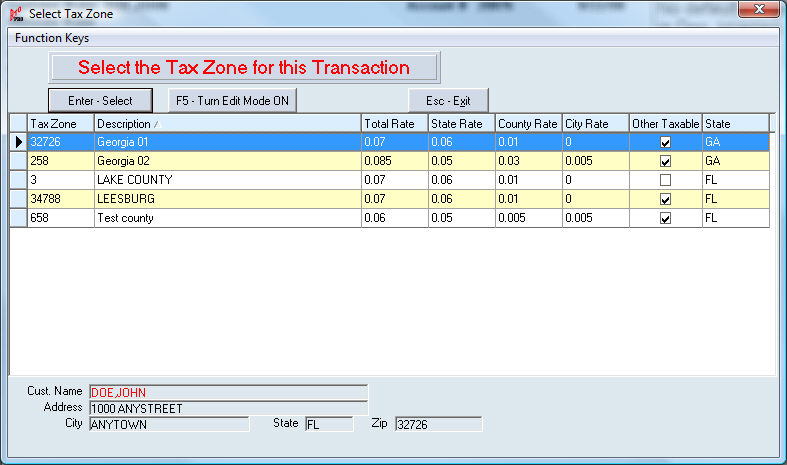
Task: Close the Select Tax Zone window
Action: 757,12
